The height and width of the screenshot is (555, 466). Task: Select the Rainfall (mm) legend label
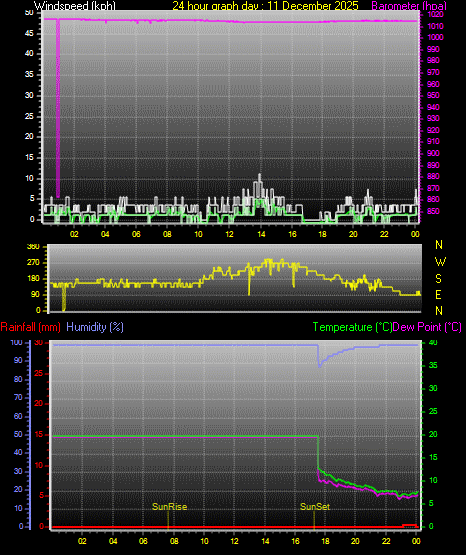[x=30, y=327]
